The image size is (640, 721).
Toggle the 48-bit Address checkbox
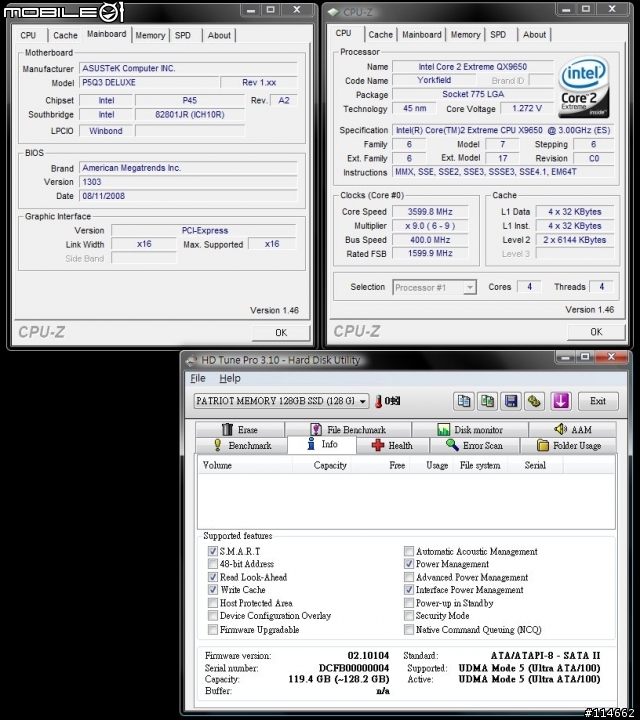pos(212,564)
